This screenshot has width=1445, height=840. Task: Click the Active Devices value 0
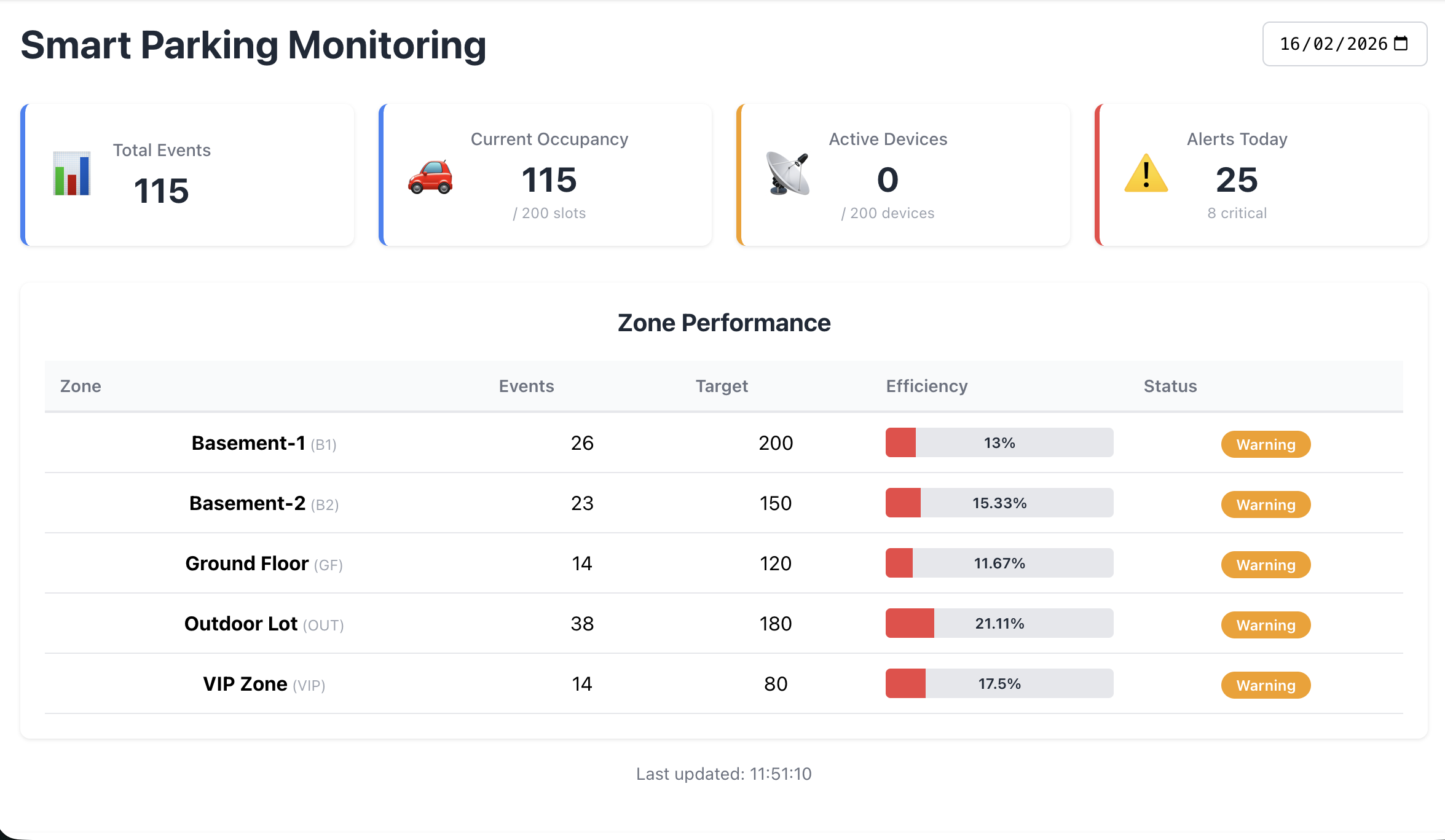(x=888, y=179)
